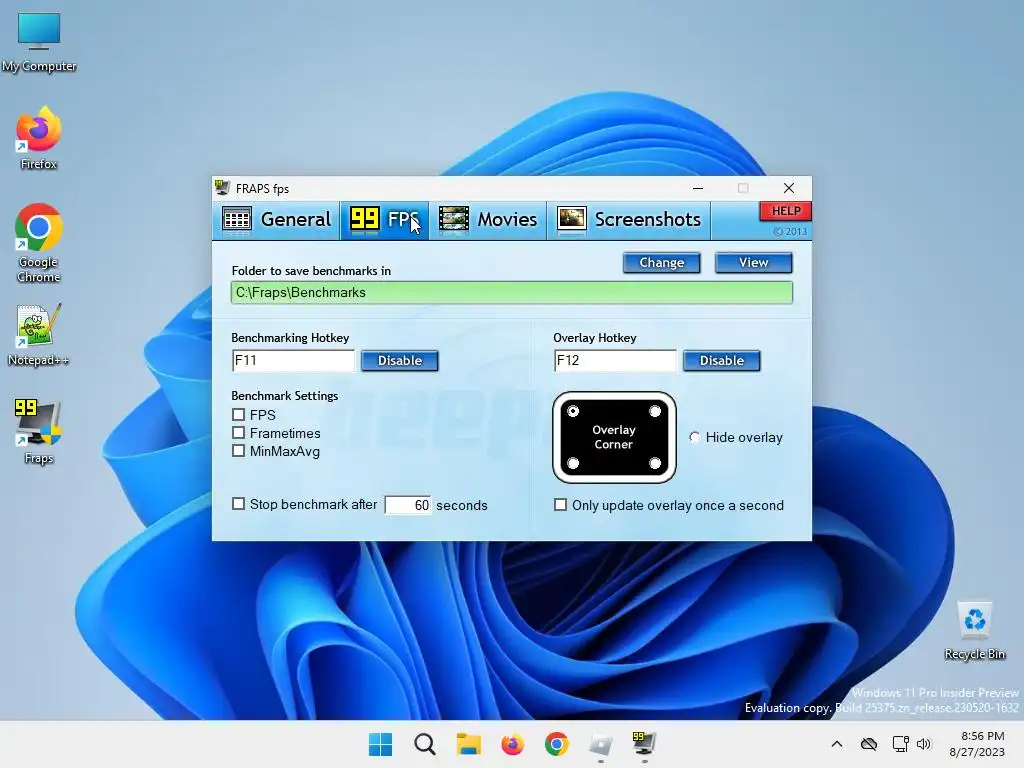Disable the Overlay Hotkey
This screenshot has width=1024, height=768.
(722, 360)
